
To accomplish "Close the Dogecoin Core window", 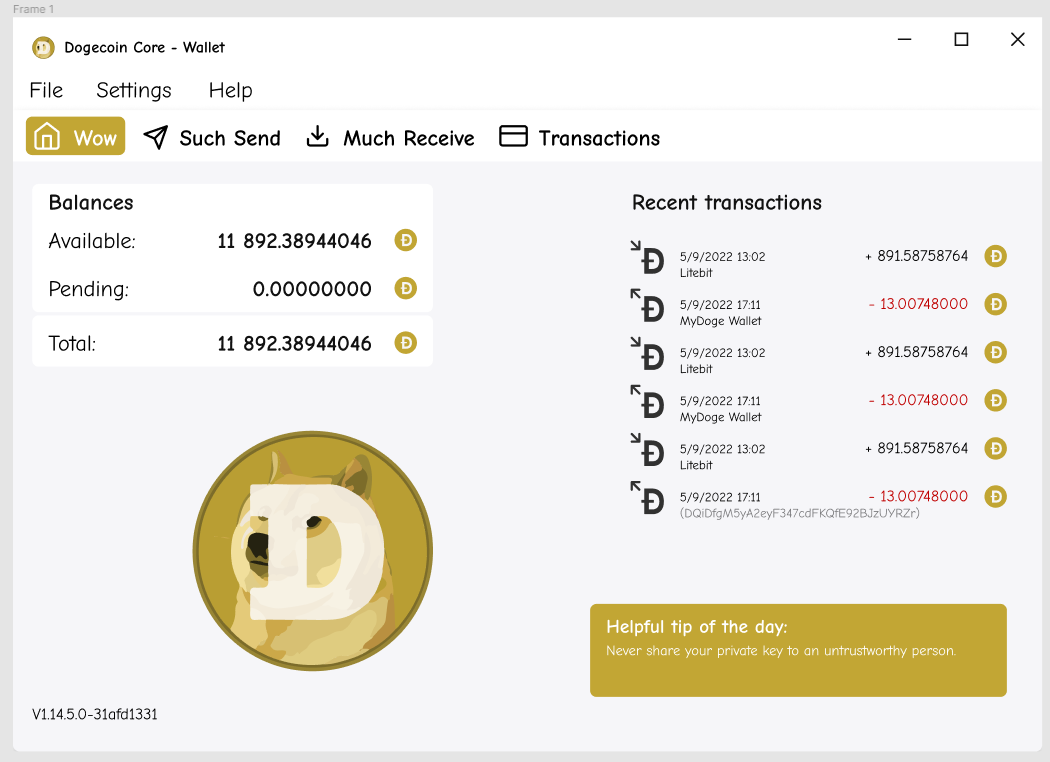I will click(1017, 40).
